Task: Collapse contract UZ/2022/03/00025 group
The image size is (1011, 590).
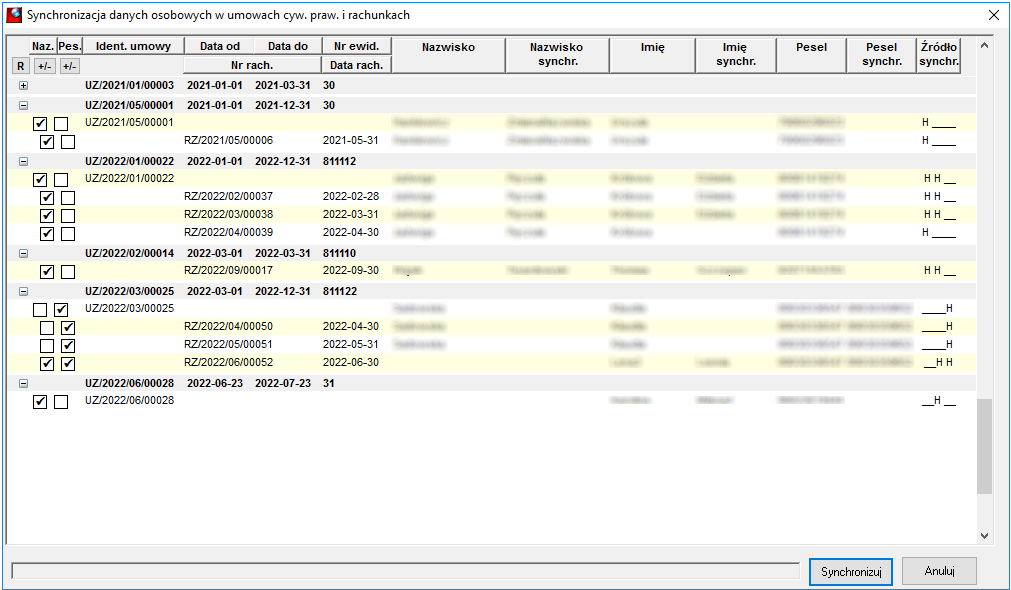Action: 24,292
